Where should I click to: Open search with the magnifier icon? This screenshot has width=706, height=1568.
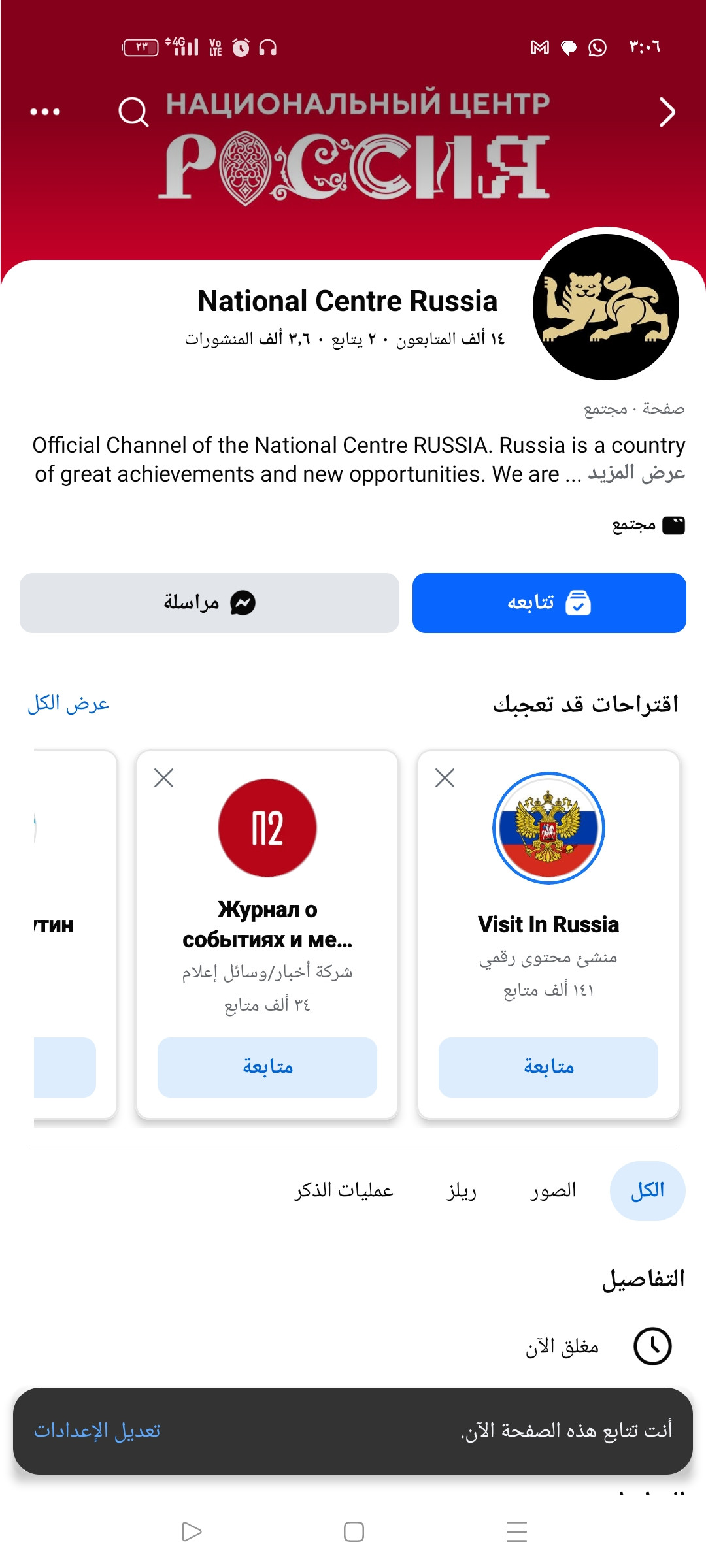133,112
